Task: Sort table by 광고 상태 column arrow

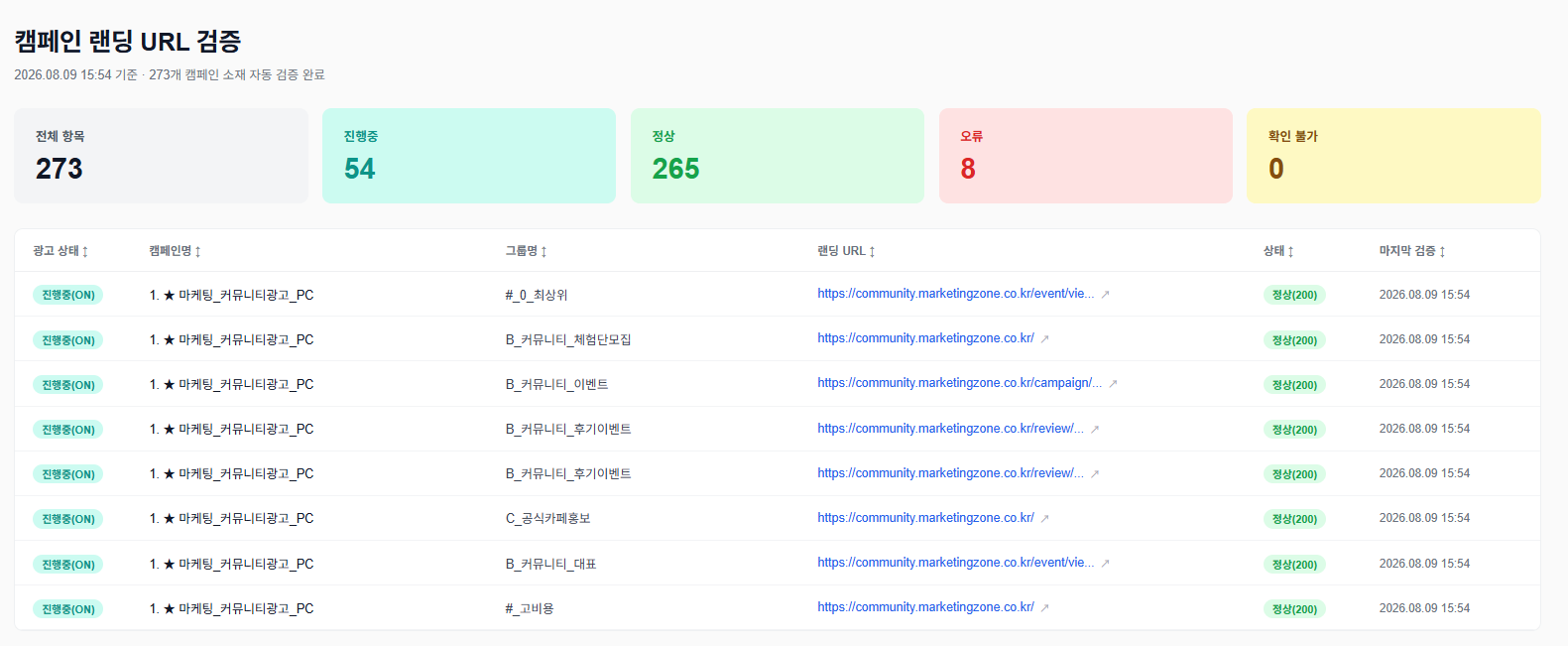Action: (x=85, y=252)
